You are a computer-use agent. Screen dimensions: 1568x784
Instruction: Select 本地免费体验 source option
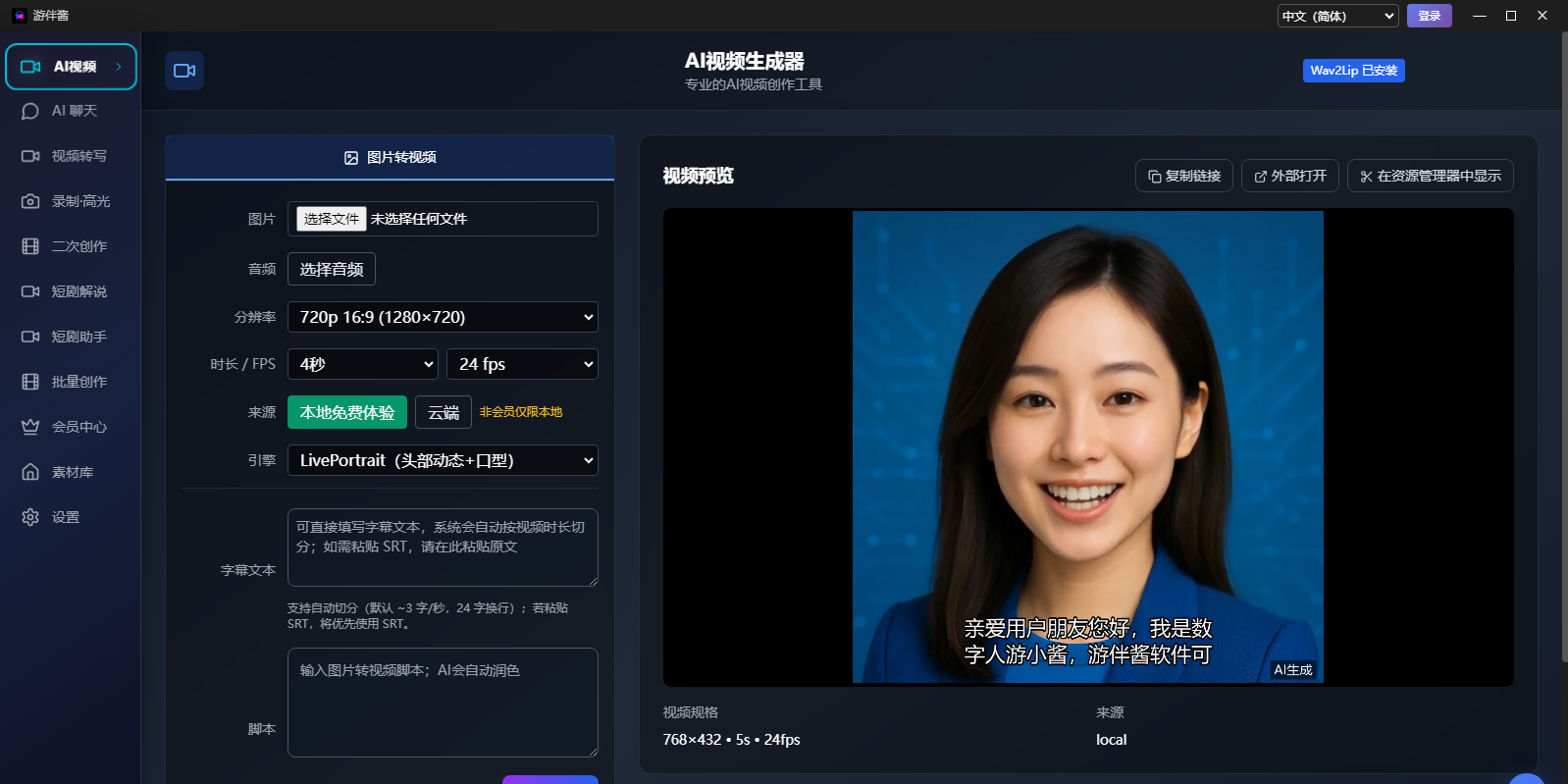tap(346, 412)
